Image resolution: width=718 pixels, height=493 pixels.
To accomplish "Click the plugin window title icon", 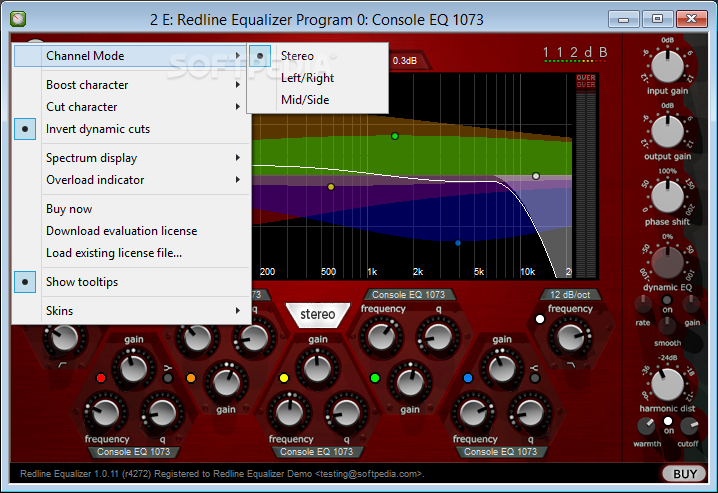I will [x=18, y=19].
